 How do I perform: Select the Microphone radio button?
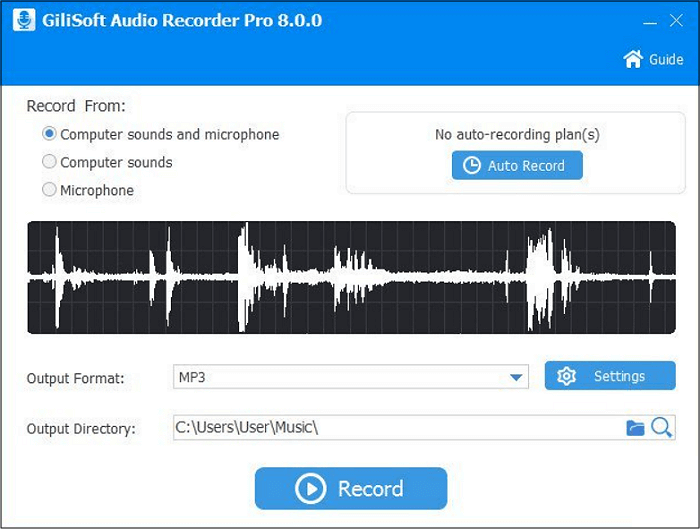coord(49,190)
